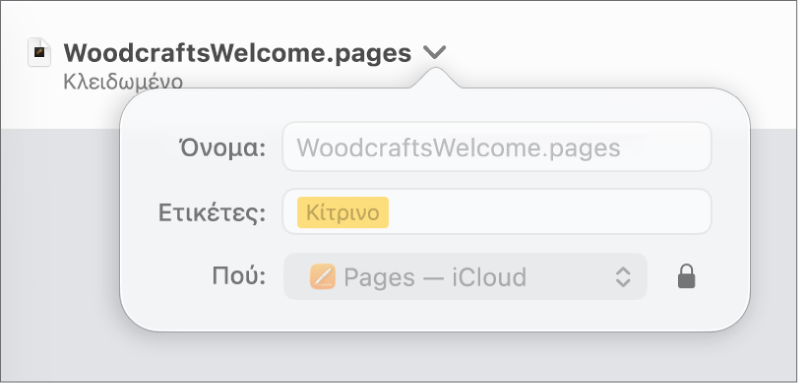Image resolution: width=798 pixels, height=383 pixels.
Task: Click the Όνομα: label
Action: click(x=222, y=148)
